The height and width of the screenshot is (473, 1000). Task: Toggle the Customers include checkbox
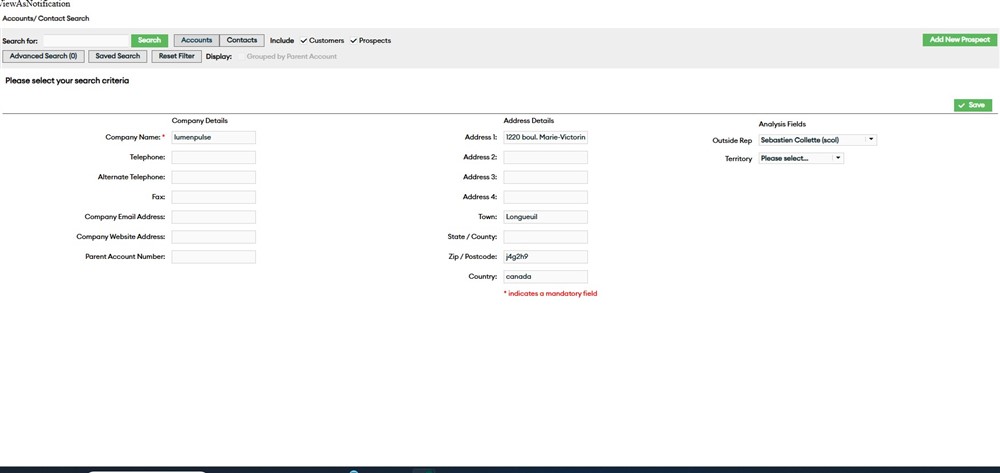click(x=304, y=41)
